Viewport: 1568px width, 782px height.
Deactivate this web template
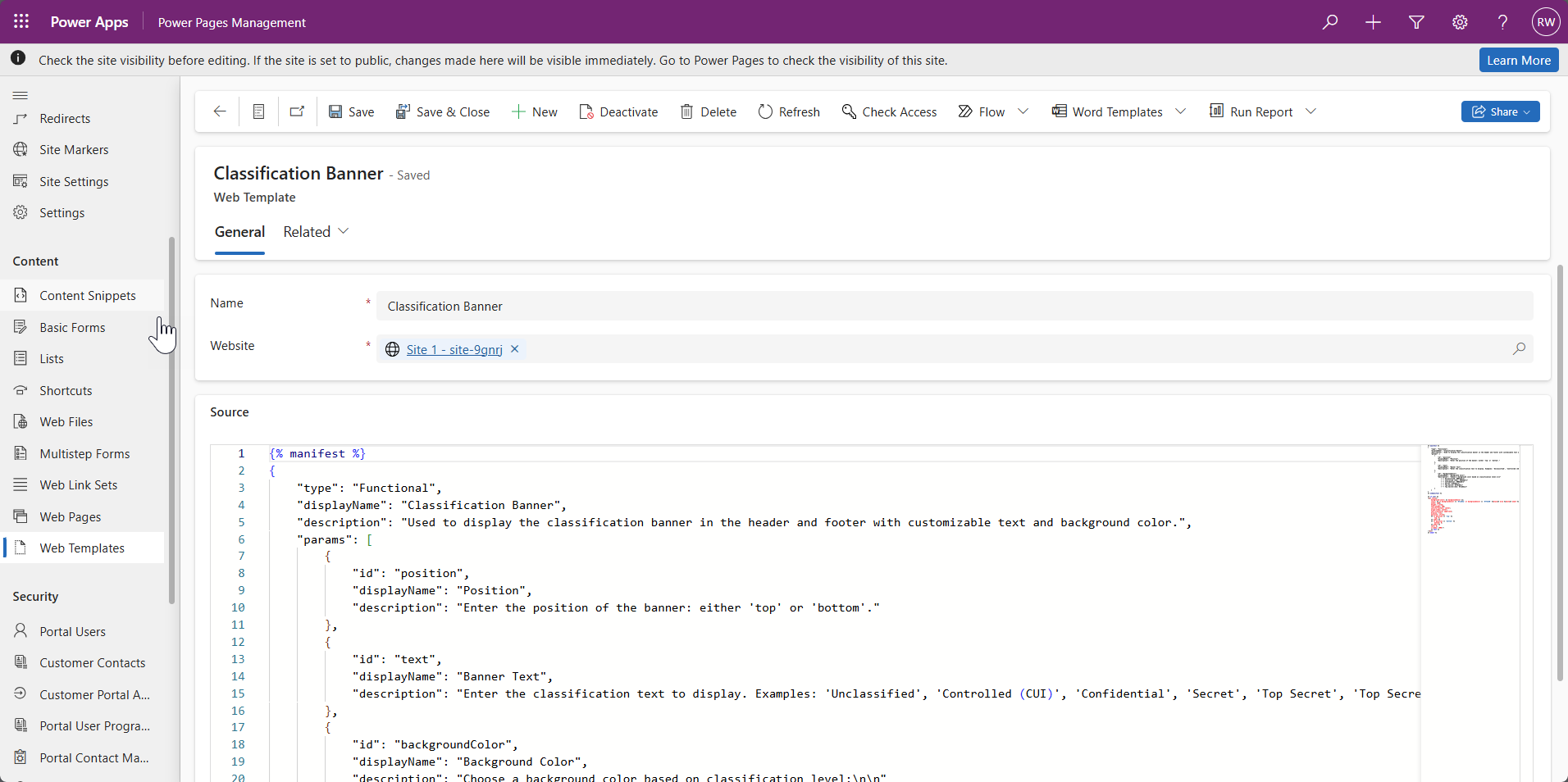click(x=618, y=111)
